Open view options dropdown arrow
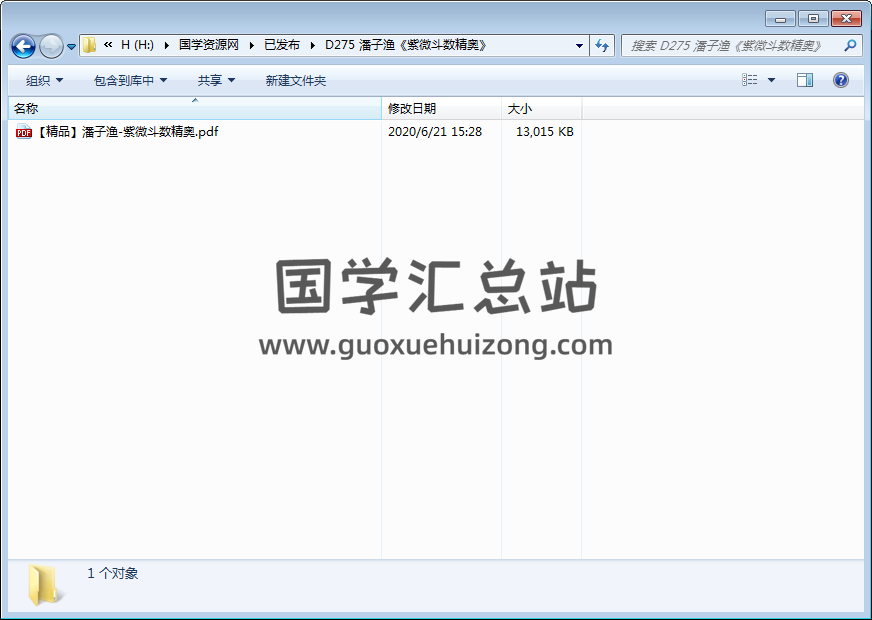872x620 pixels. coord(771,80)
